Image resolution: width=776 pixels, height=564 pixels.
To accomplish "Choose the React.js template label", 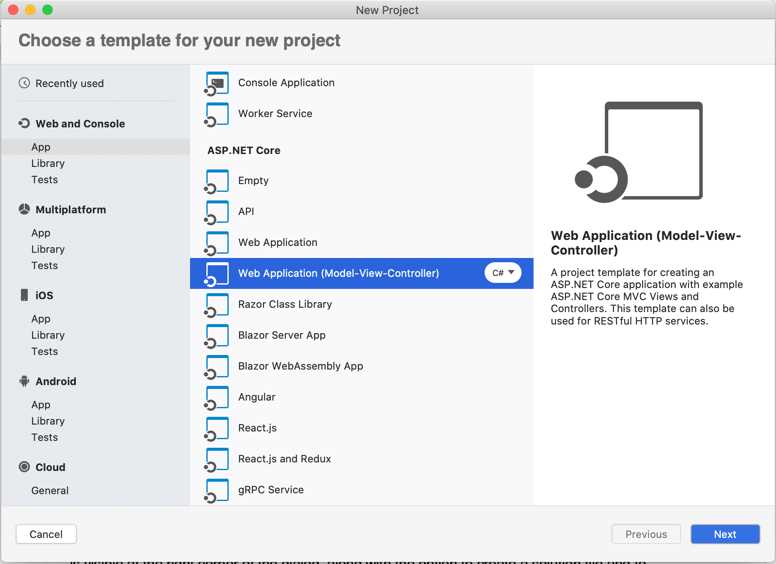I will pos(257,428).
